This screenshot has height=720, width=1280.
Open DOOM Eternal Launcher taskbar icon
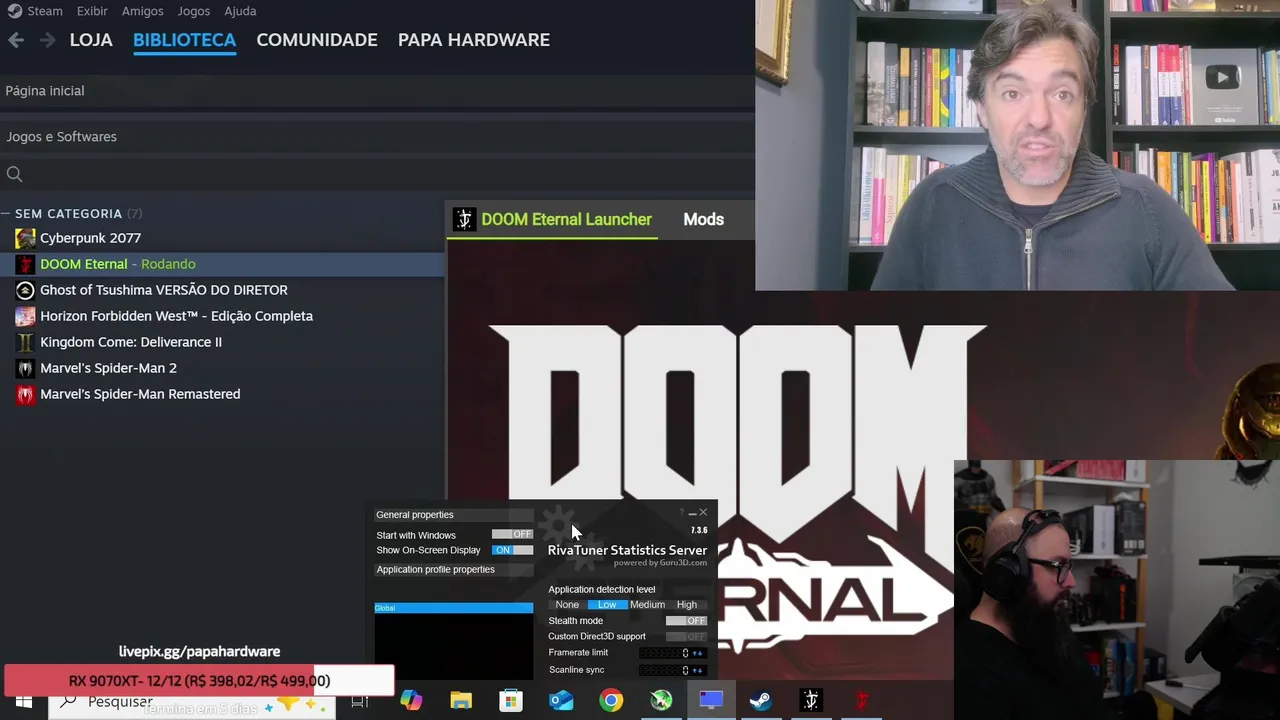click(x=811, y=701)
